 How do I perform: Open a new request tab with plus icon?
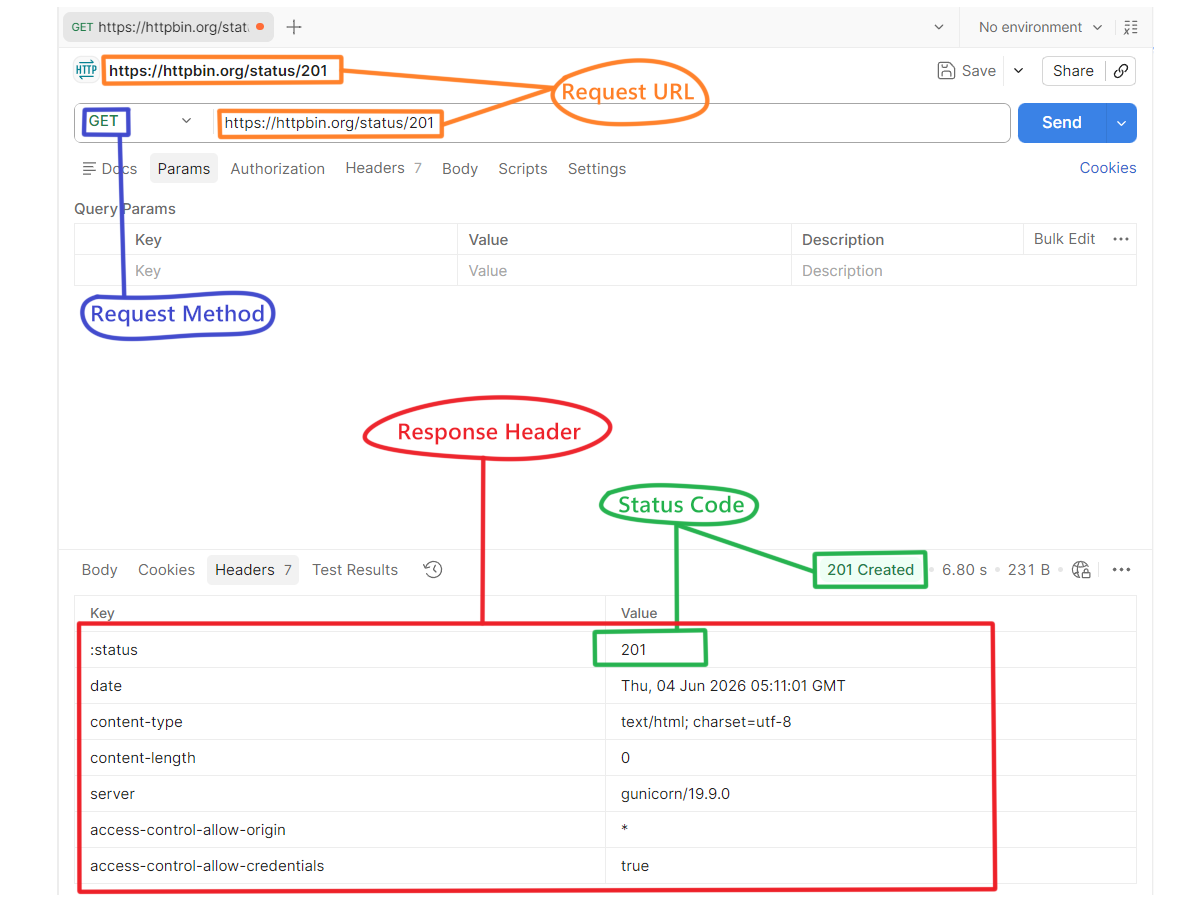tap(294, 27)
